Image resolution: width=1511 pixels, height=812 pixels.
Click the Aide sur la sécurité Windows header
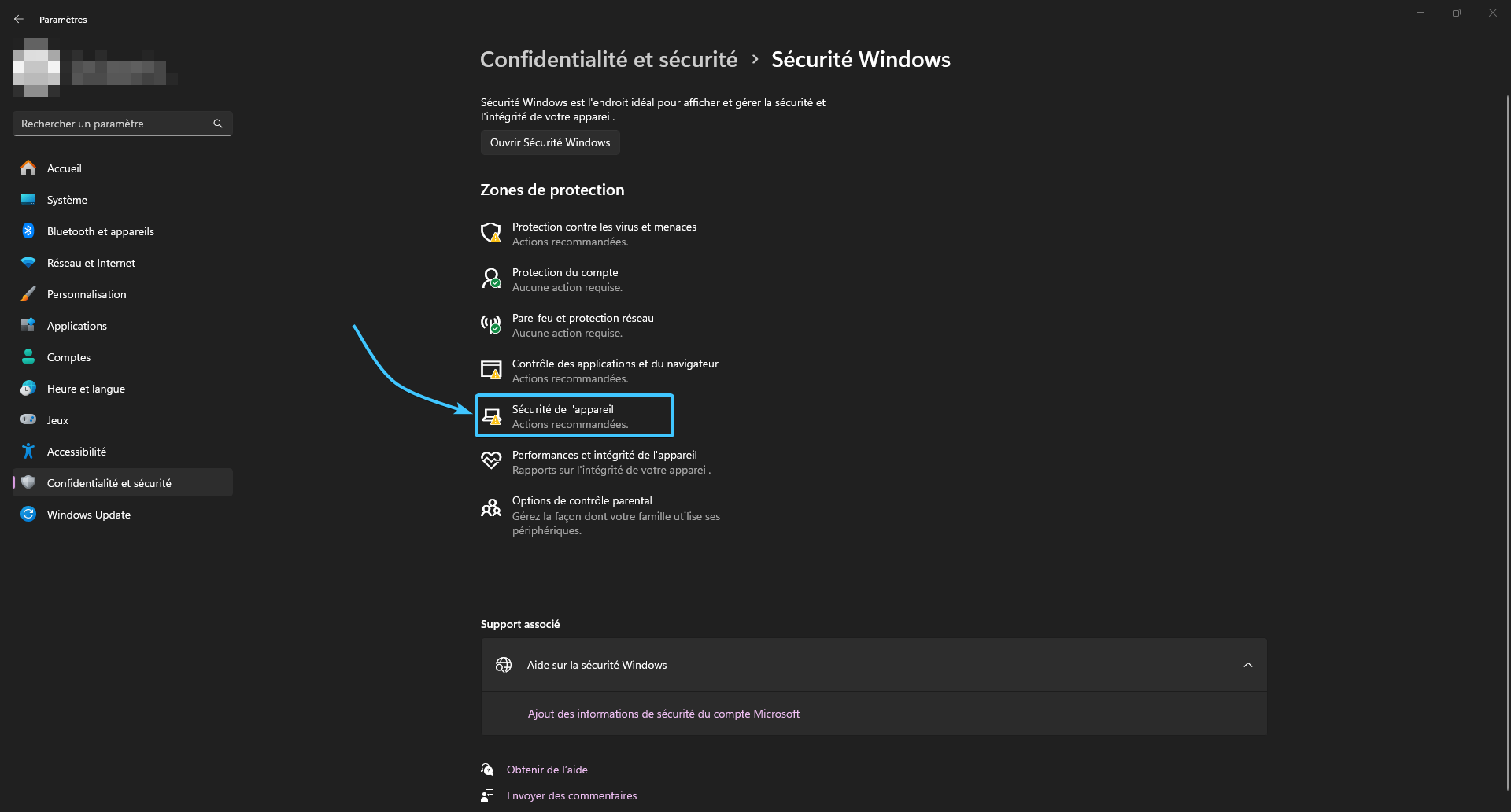point(874,665)
